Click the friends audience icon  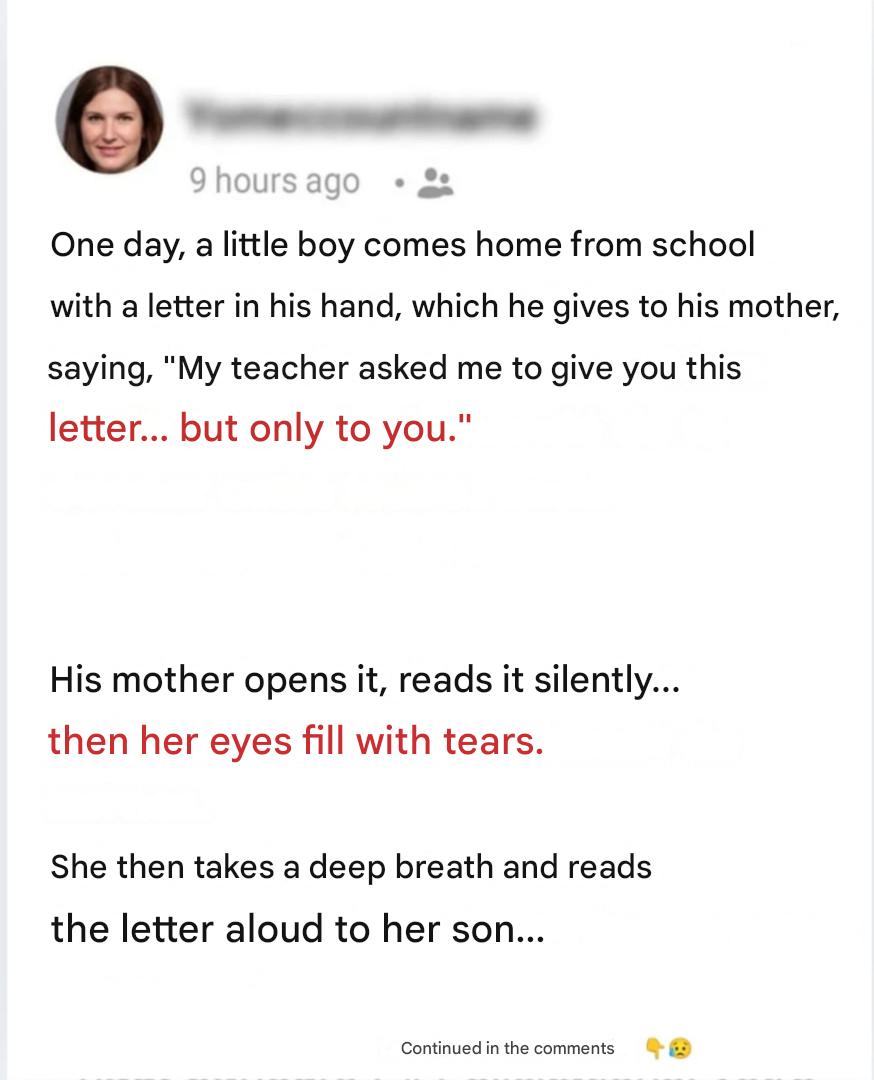[435, 182]
